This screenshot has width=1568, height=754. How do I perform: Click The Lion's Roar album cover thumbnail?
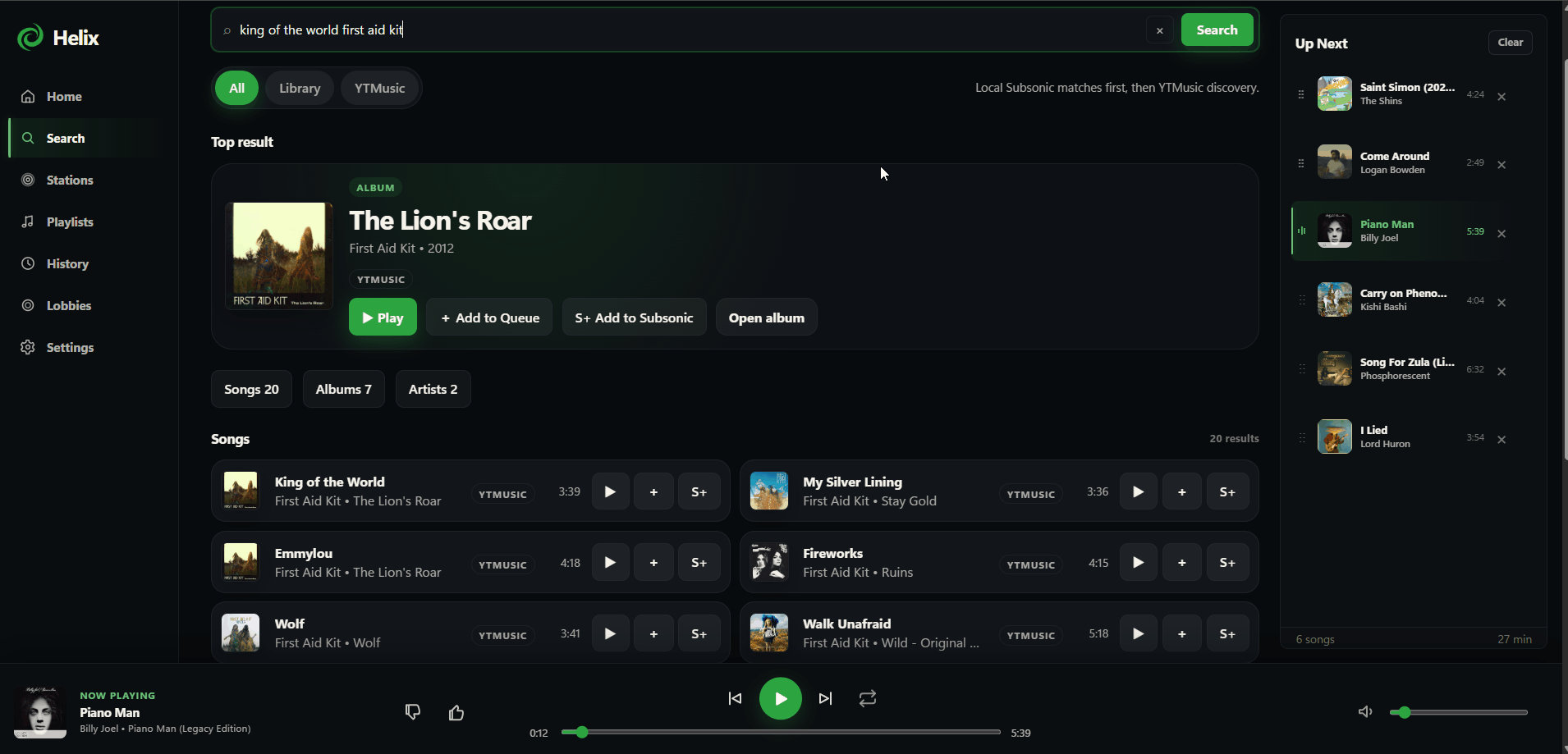279,256
